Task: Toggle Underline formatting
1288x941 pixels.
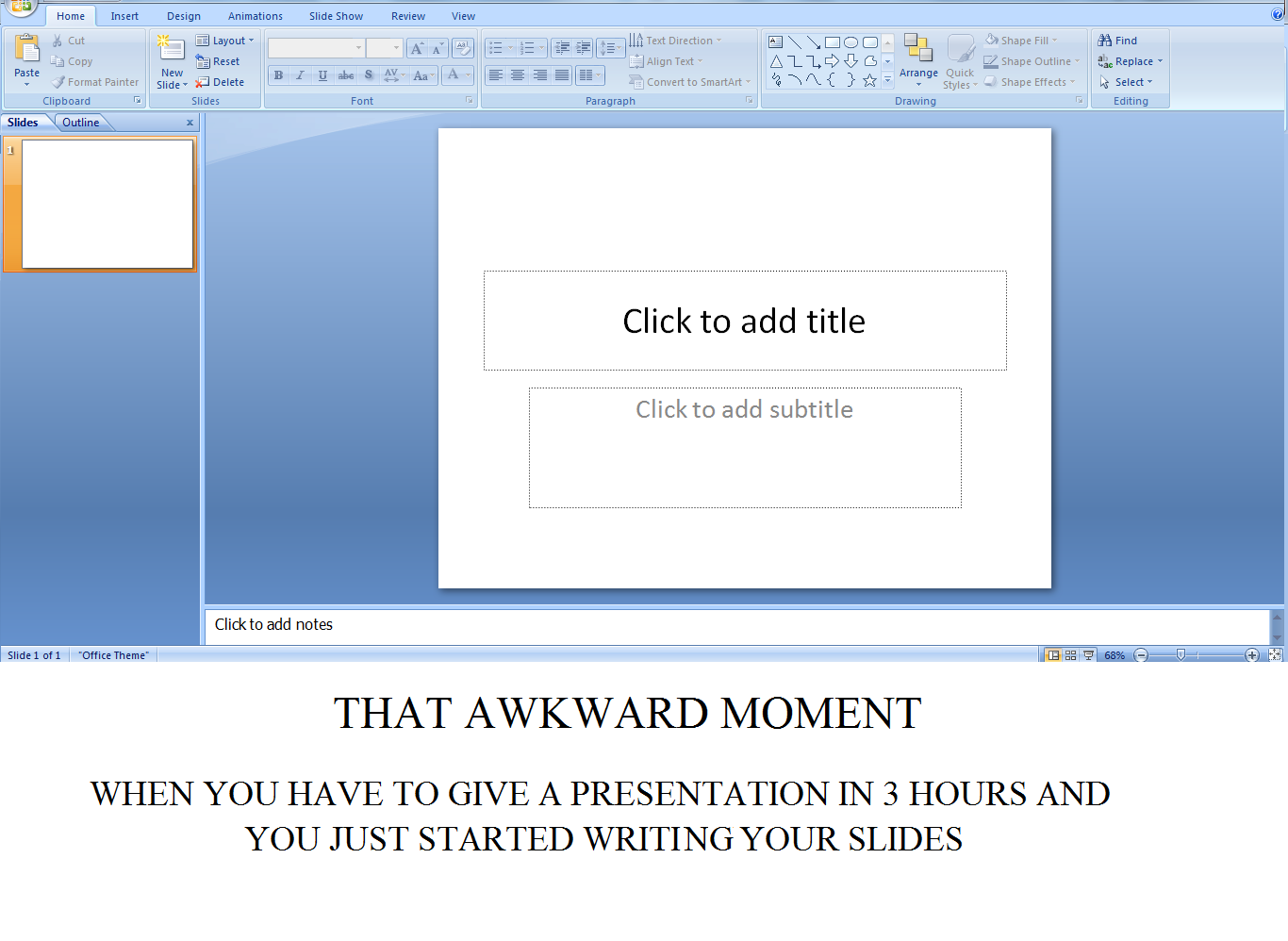Action: [x=322, y=74]
